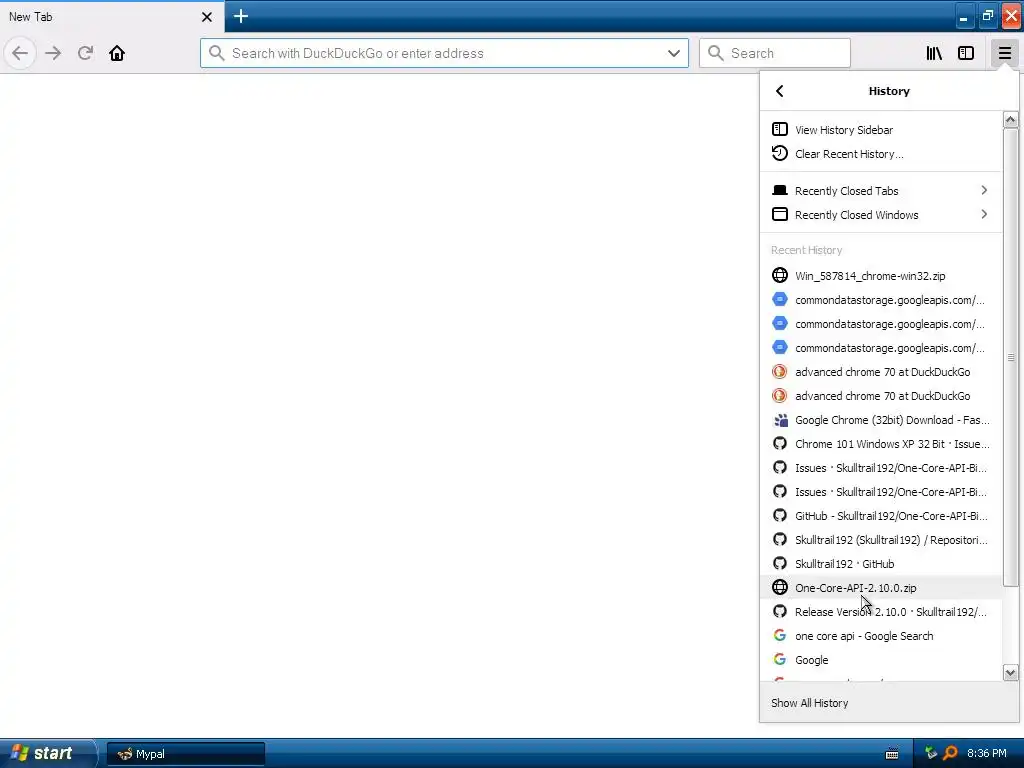Click the Reload page button
The height and width of the screenshot is (768, 1024).
(x=85, y=53)
